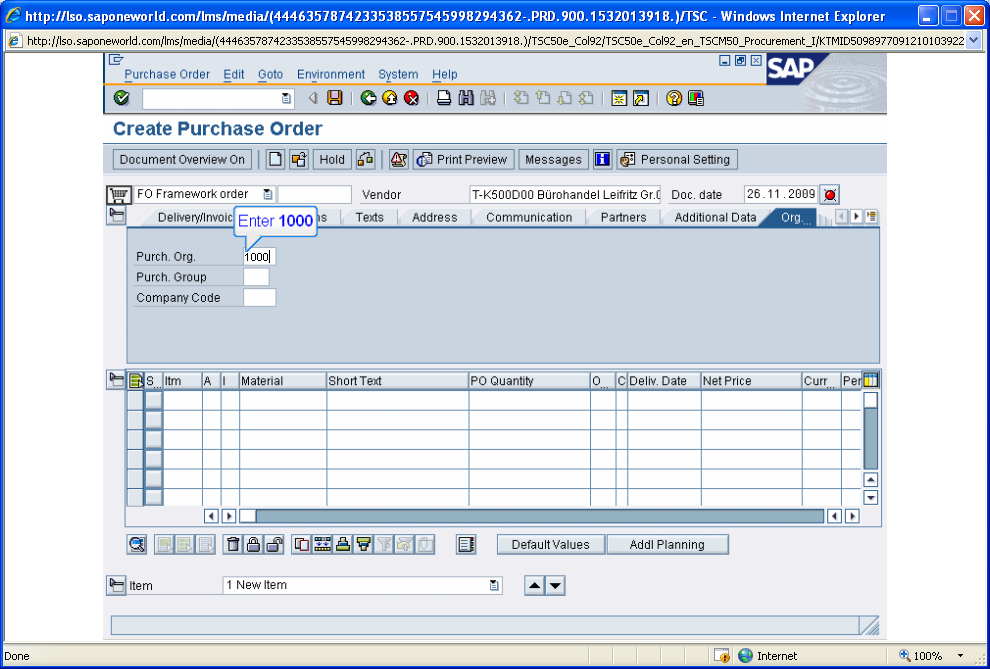Expand the browser address bar dropdown
This screenshot has height=669, width=990.
973,41
